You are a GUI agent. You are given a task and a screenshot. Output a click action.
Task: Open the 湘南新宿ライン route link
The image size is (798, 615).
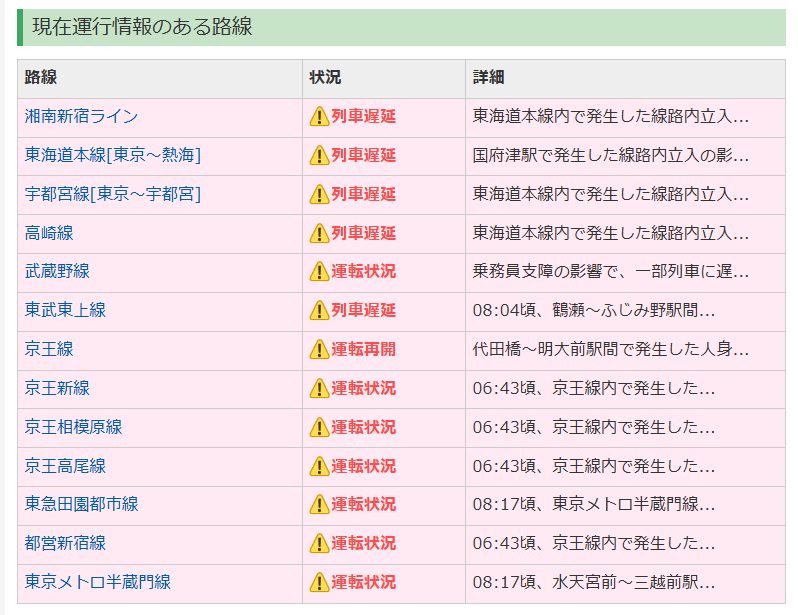click(x=81, y=117)
